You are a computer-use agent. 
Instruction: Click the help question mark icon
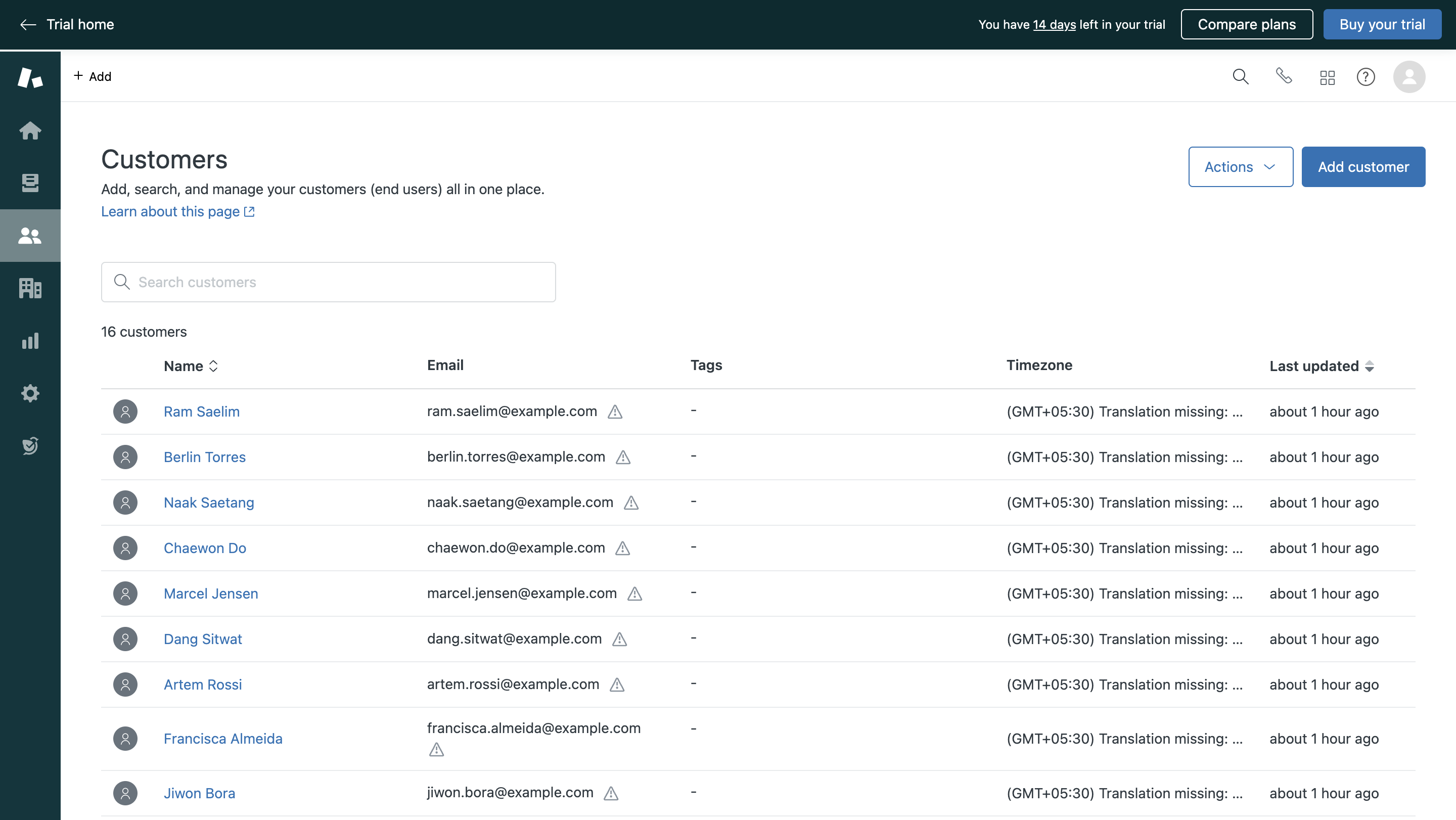[x=1366, y=77]
